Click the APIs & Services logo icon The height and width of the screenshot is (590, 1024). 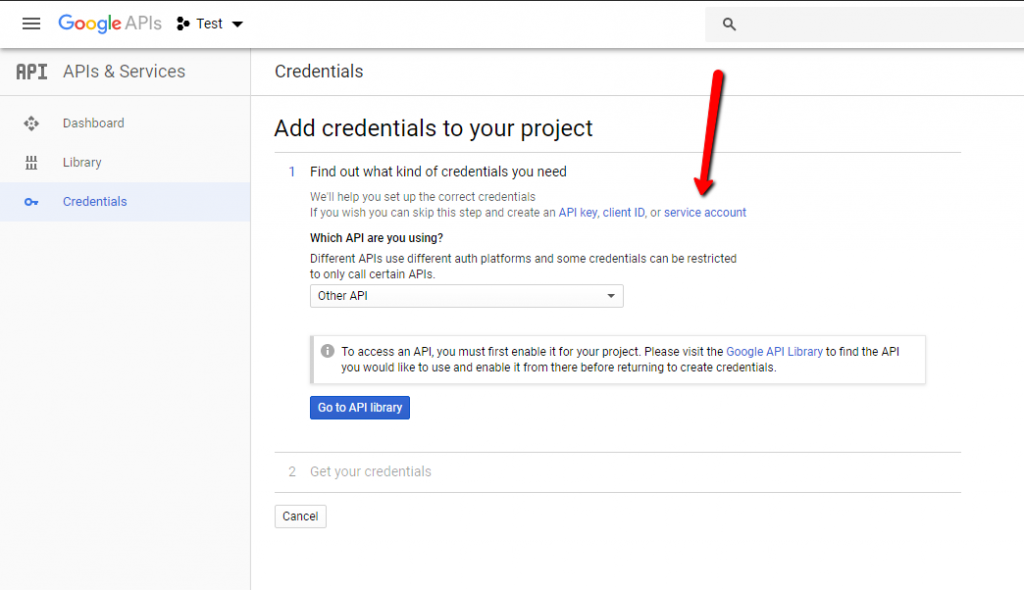tap(31, 71)
